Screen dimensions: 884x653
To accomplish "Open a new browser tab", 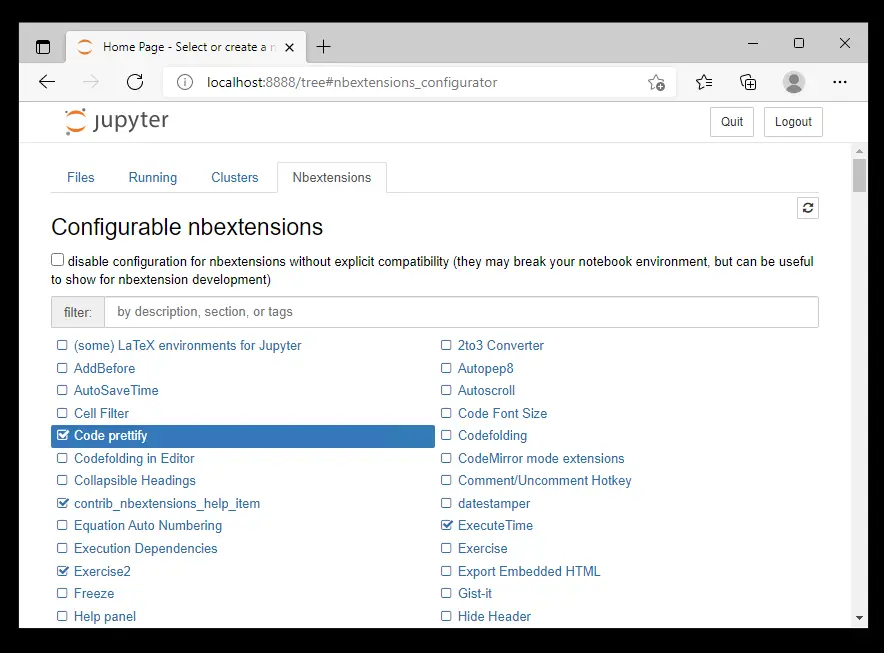I will [323, 47].
